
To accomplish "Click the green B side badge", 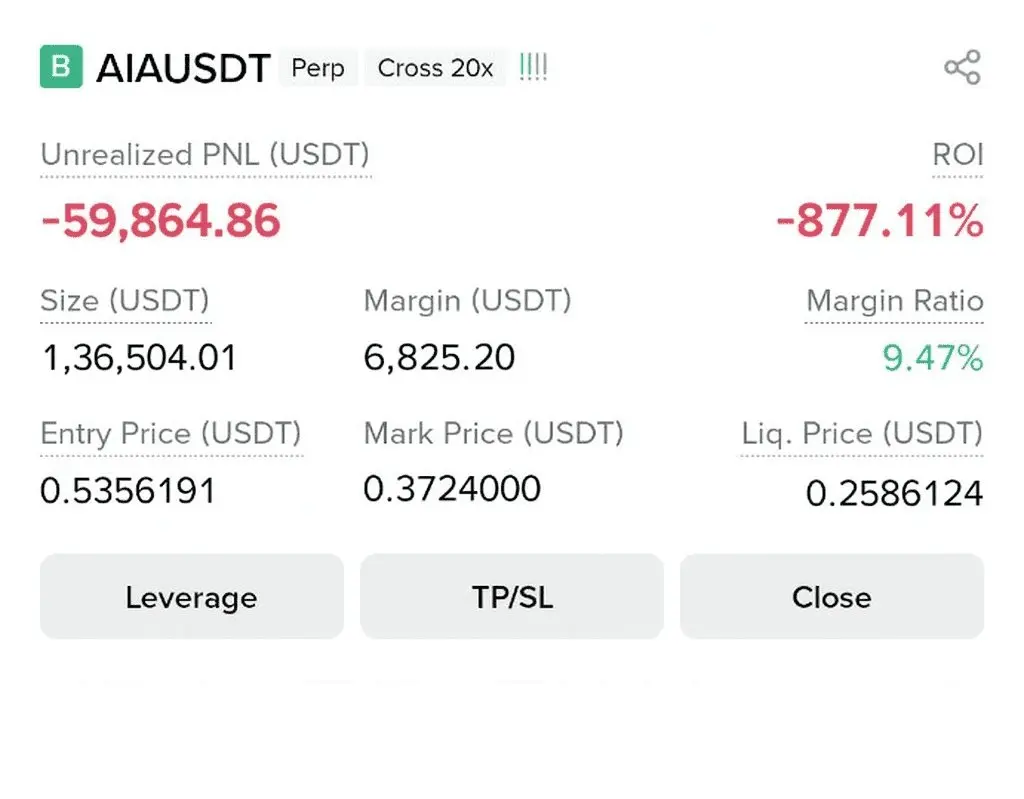I will click(x=61, y=67).
